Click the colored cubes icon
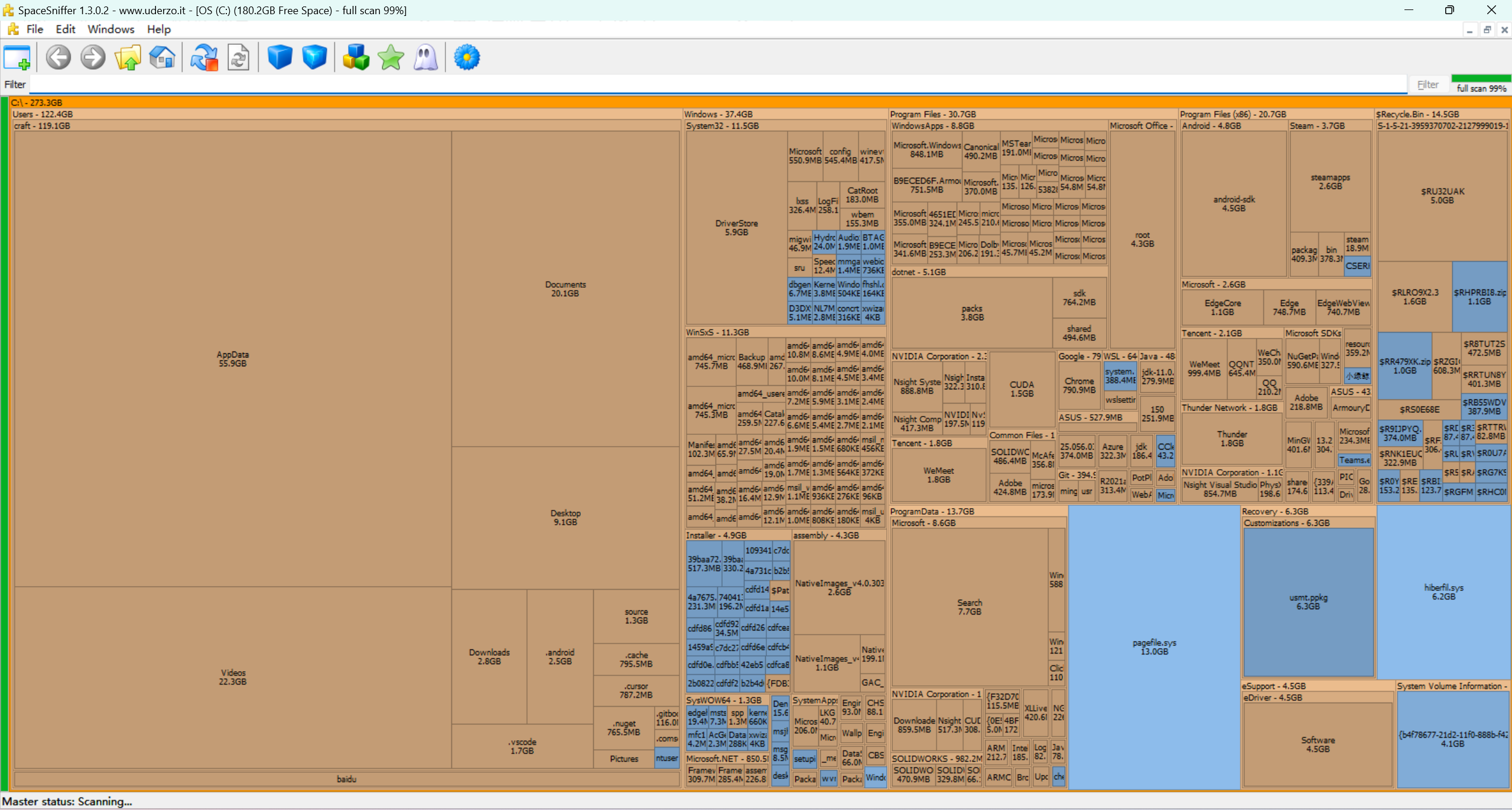This screenshot has width=1512, height=810. click(x=356, y=57)
